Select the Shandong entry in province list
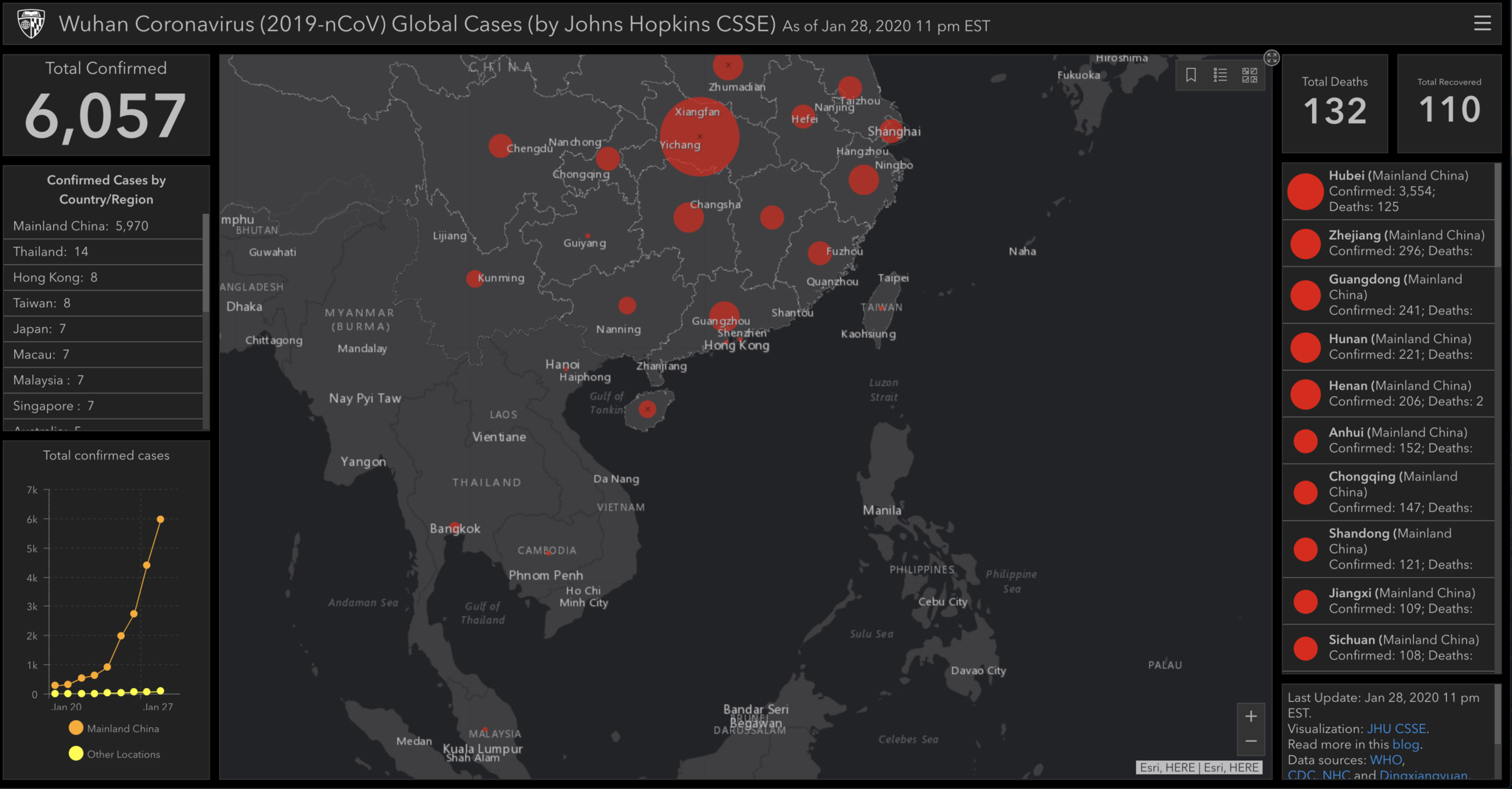The image size is (1512, 789). pos(1388,548)
